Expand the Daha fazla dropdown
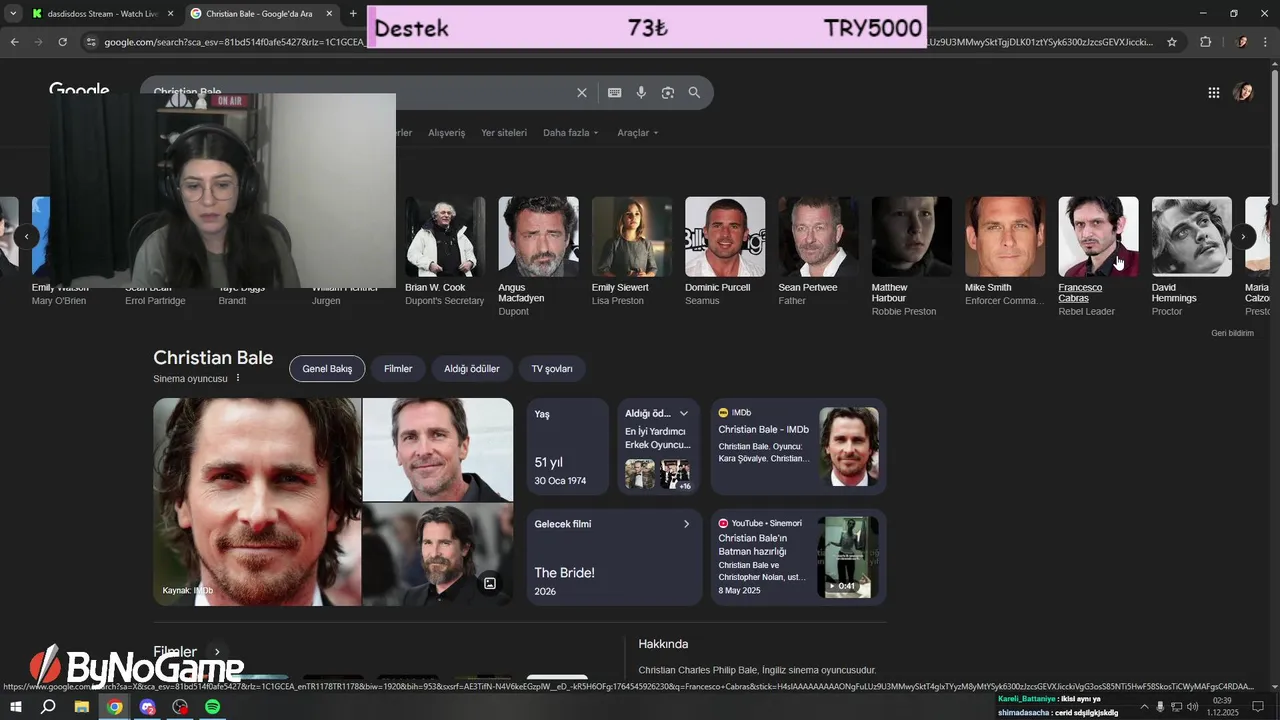1280x720 pixels. click(x=571, y=133)
